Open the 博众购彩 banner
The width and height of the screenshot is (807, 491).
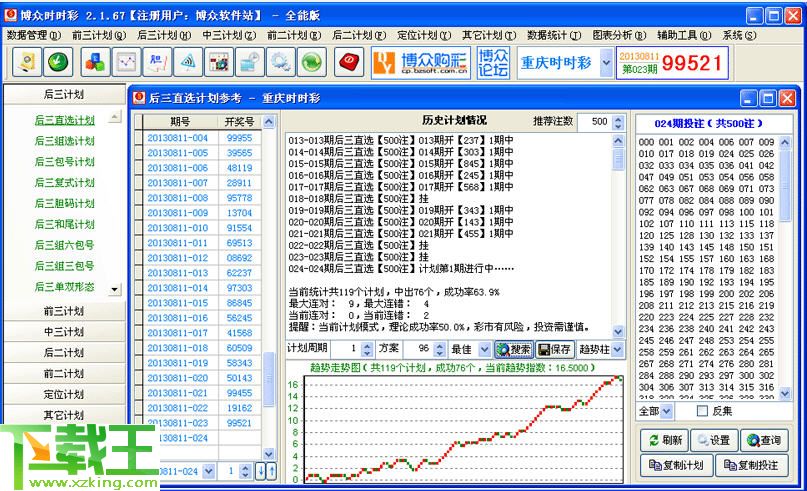coord(421,63)
